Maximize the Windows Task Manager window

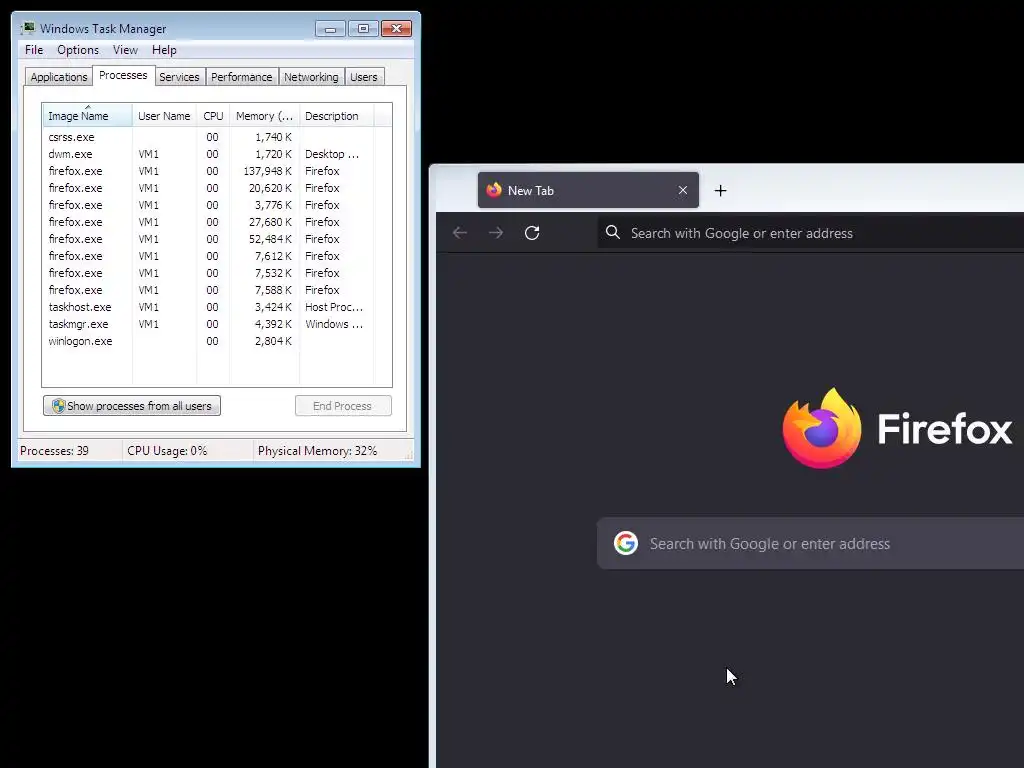(x=363, y=29)
